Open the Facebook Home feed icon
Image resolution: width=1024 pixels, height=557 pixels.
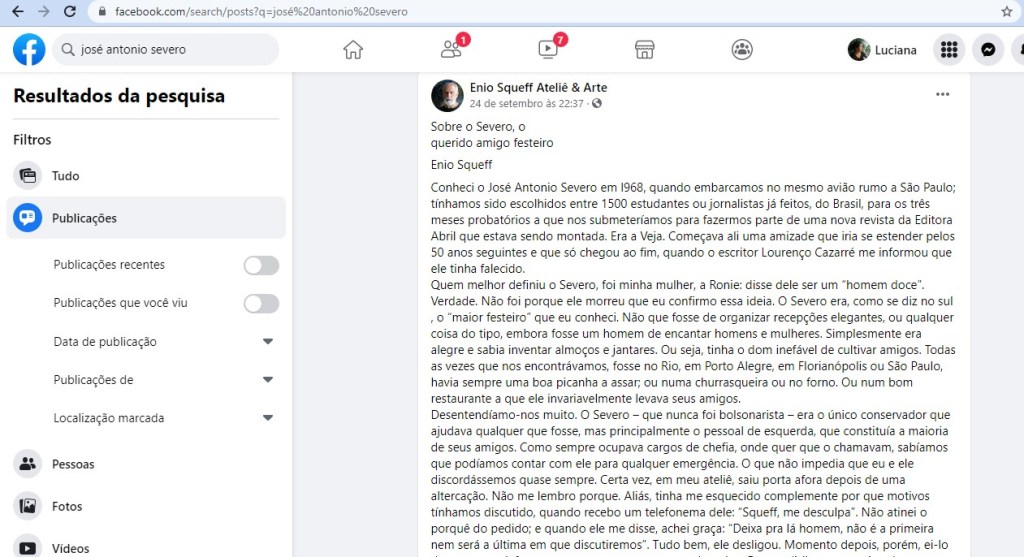tap(353, 50)
